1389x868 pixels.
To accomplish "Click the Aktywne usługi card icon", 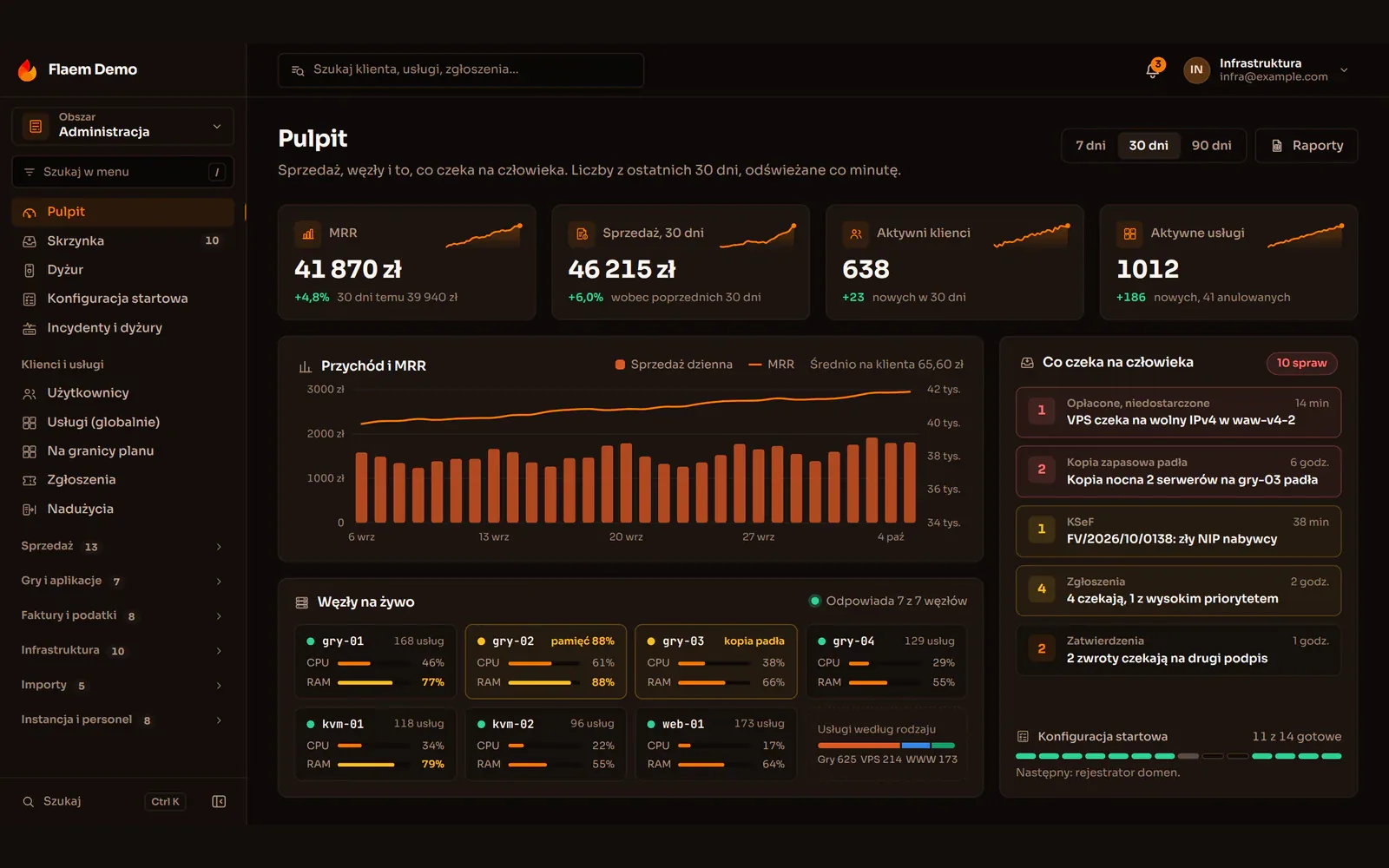I will coord(1130,233).
